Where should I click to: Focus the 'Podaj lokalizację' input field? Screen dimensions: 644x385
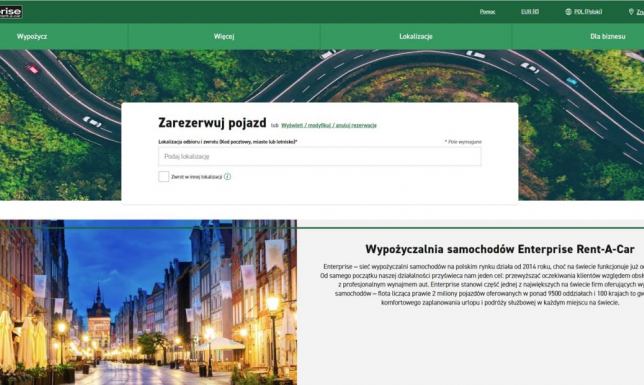[320, 157]
